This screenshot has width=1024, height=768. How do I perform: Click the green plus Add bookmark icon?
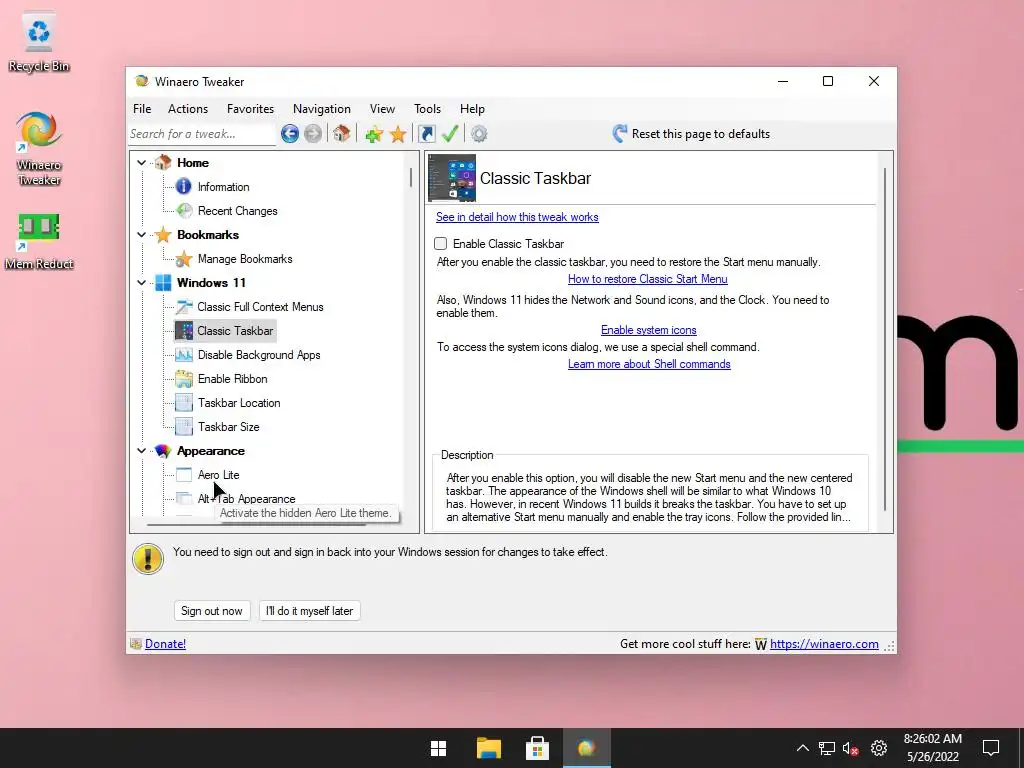tap(374, 135)
